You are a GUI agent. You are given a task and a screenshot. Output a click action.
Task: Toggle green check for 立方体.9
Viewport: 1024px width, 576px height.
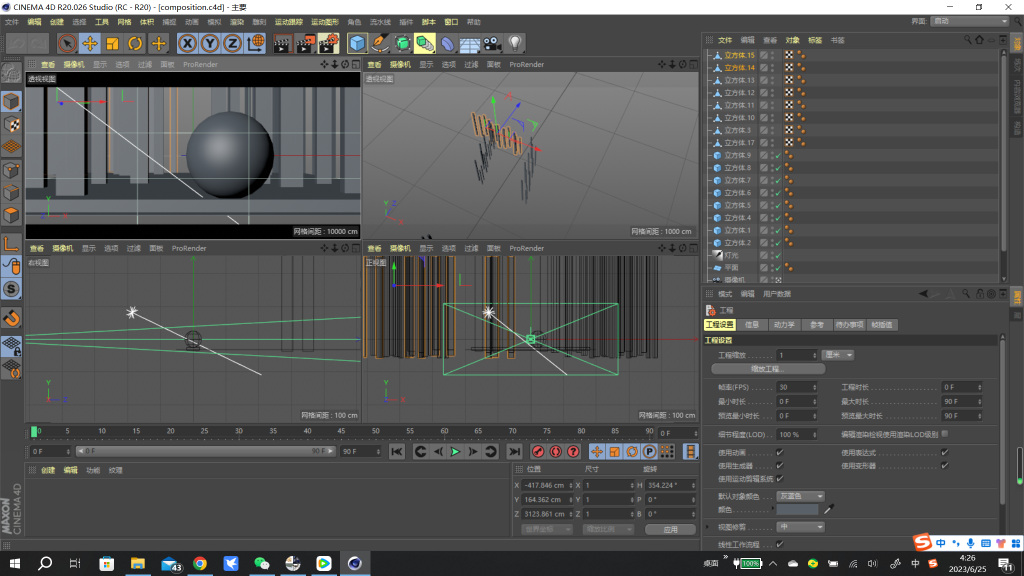pyautogui.click(x=778, y=155)
